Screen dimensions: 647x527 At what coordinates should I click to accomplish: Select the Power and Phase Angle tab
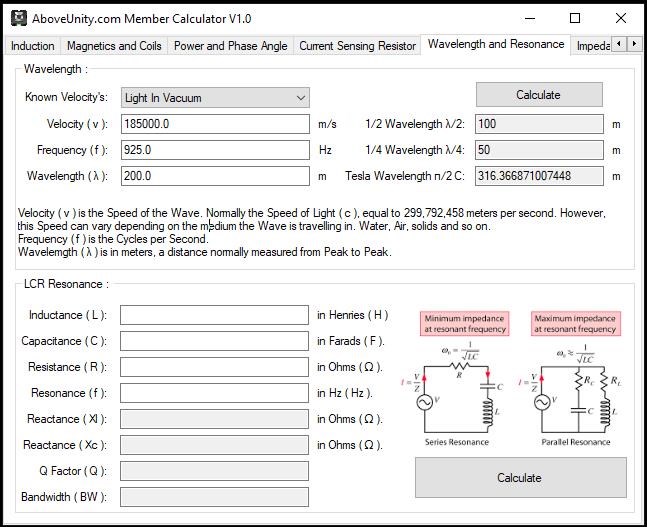point(230,46)
